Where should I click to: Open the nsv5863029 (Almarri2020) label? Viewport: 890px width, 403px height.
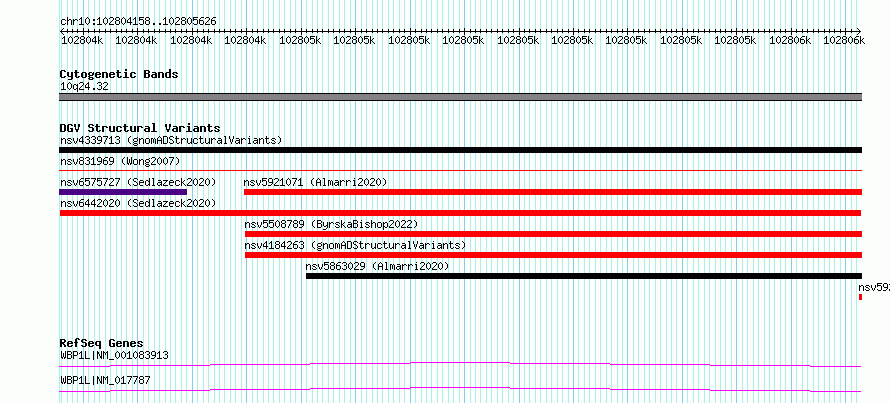pos(377,266)
